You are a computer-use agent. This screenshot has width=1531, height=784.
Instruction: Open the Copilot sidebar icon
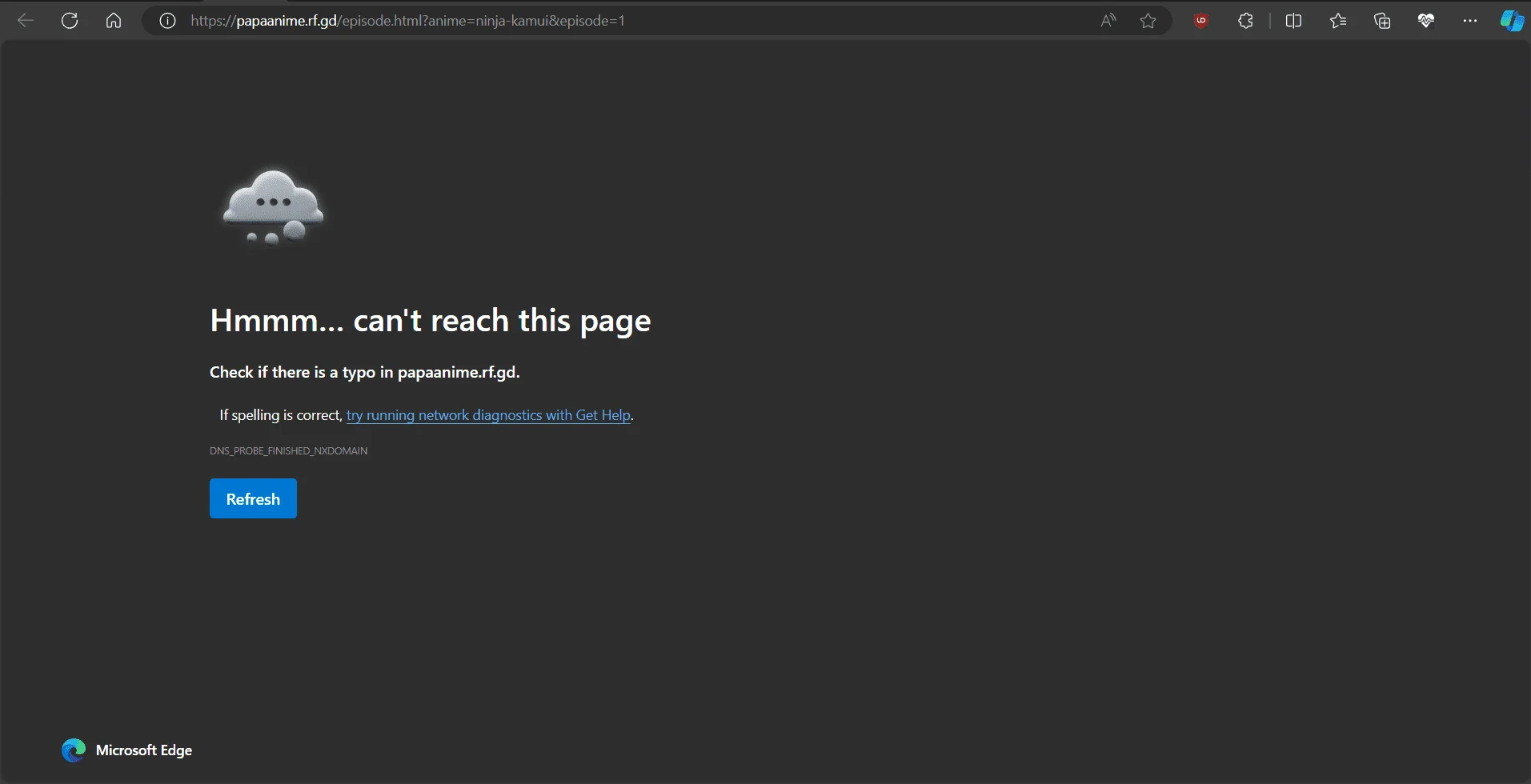[x=1512, y=21]
